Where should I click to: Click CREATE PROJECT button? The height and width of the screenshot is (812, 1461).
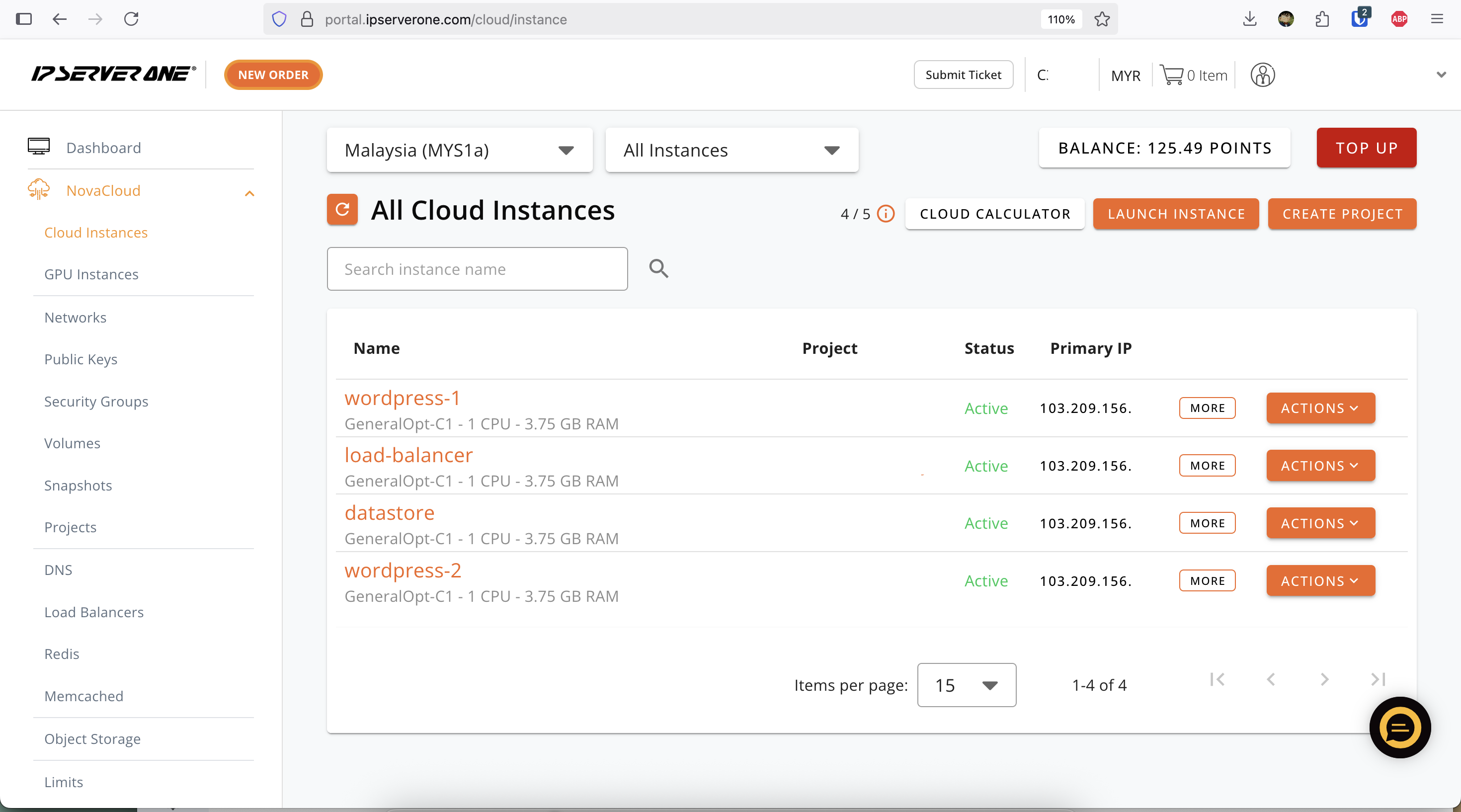point(1342,214)
